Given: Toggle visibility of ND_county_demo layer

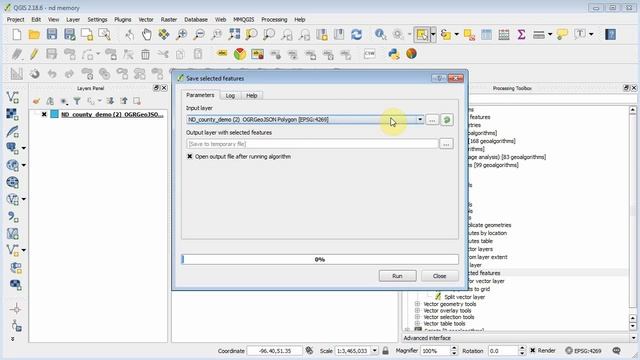Looking at the screenshot, I should (44, 115).
